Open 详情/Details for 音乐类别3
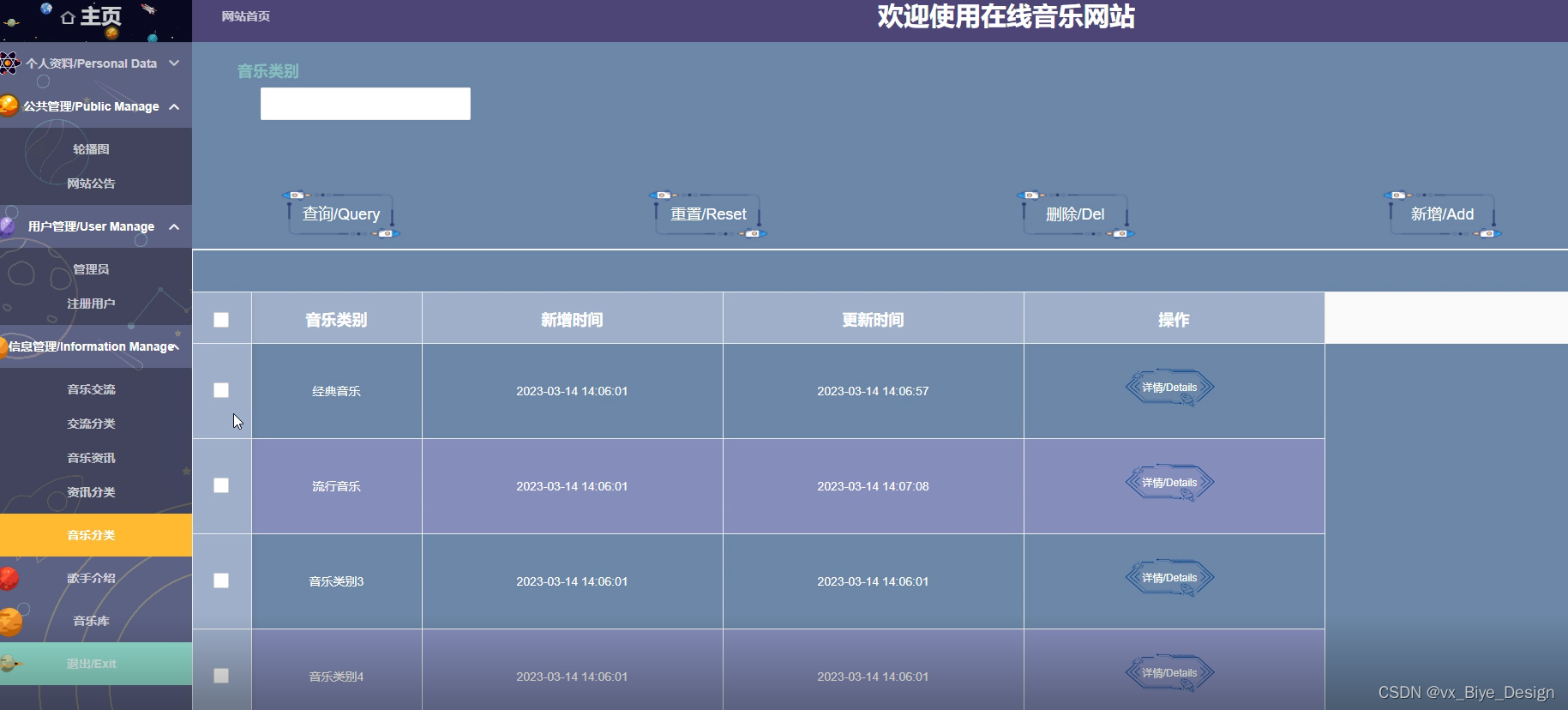The width and height of the screenshot is (1568, 710). (x=1169, y=578)
